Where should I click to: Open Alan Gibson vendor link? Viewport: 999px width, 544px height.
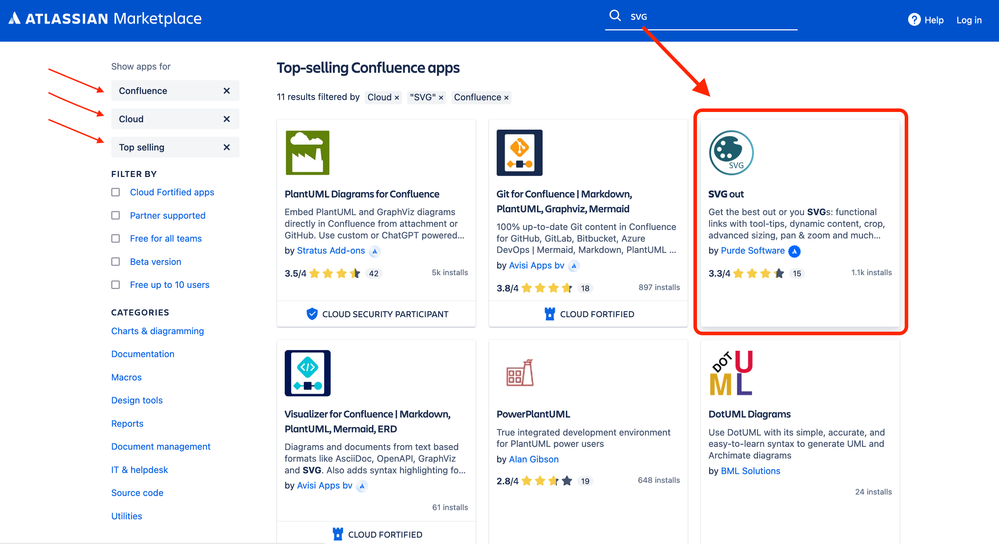pos(533,459)
